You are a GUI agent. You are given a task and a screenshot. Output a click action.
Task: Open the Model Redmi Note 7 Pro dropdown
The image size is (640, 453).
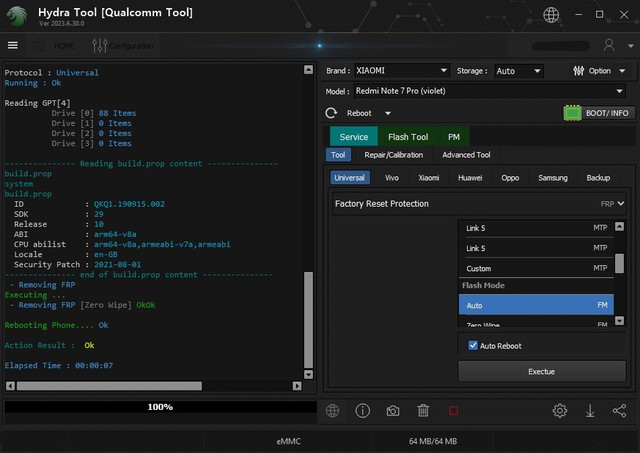point(490,91)
